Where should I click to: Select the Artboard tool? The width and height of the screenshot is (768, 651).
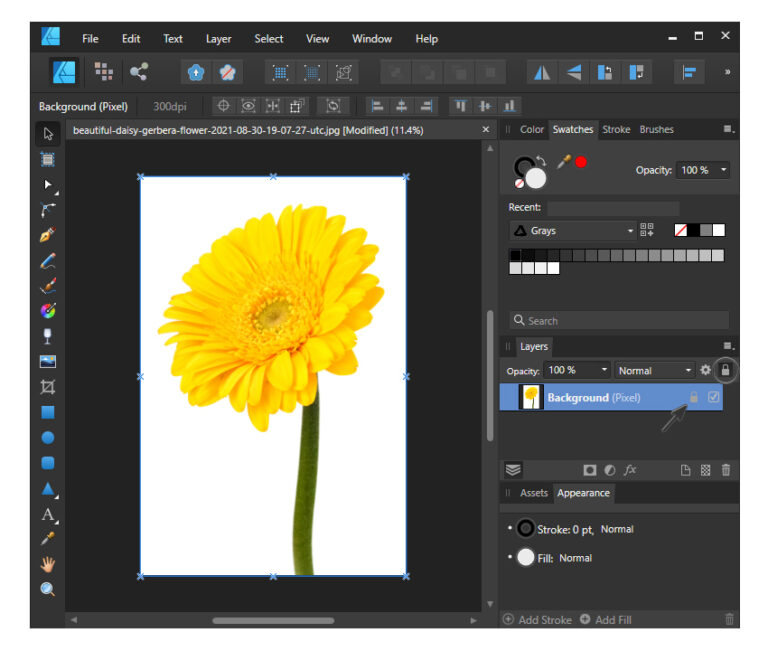pyautogui.click(x=48, y=159)
